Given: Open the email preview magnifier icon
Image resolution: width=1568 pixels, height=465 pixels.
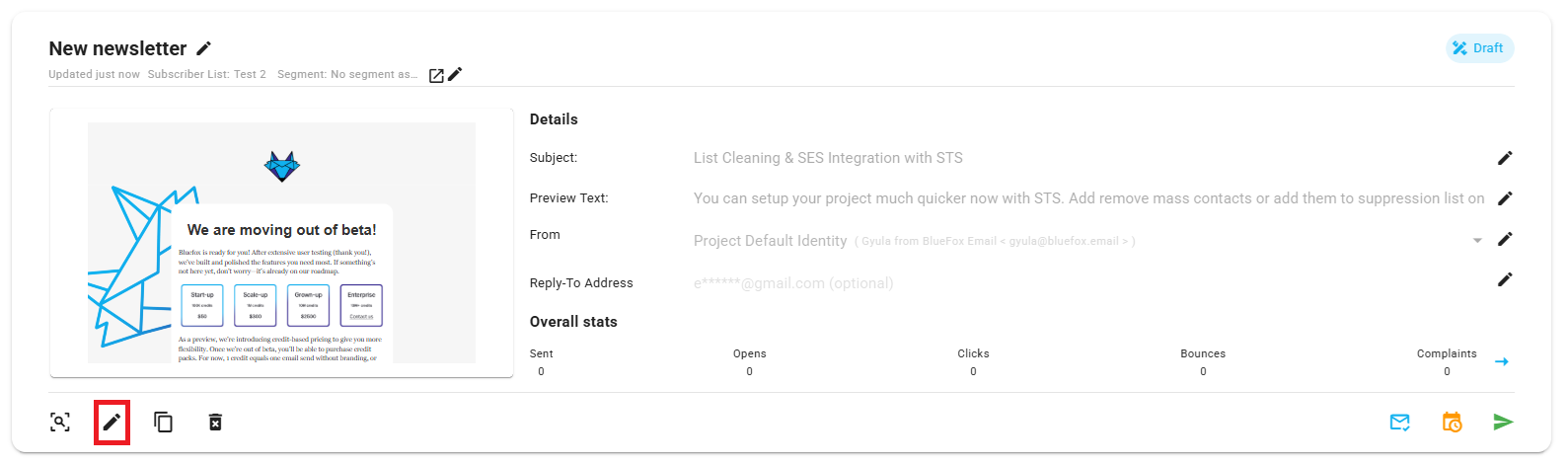Looking at the screenshot, I should click(x=60, y=423).
